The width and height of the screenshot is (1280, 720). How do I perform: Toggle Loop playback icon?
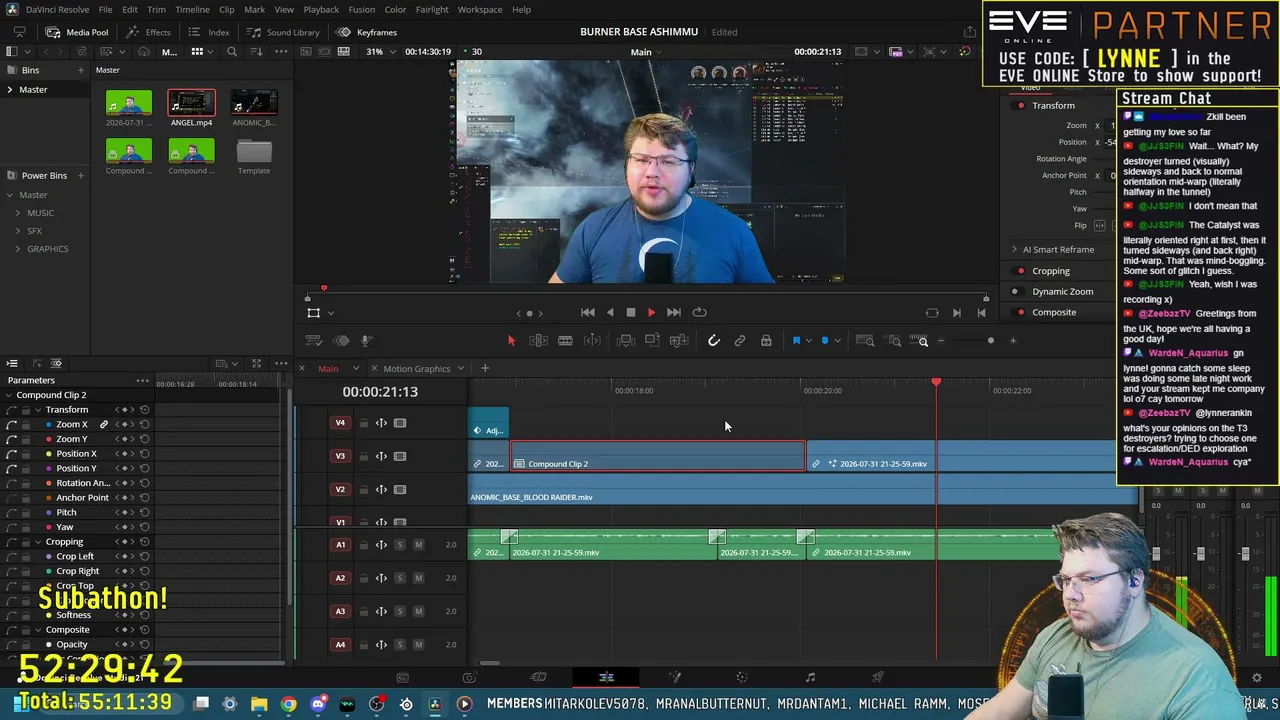[x=699, y=313]
